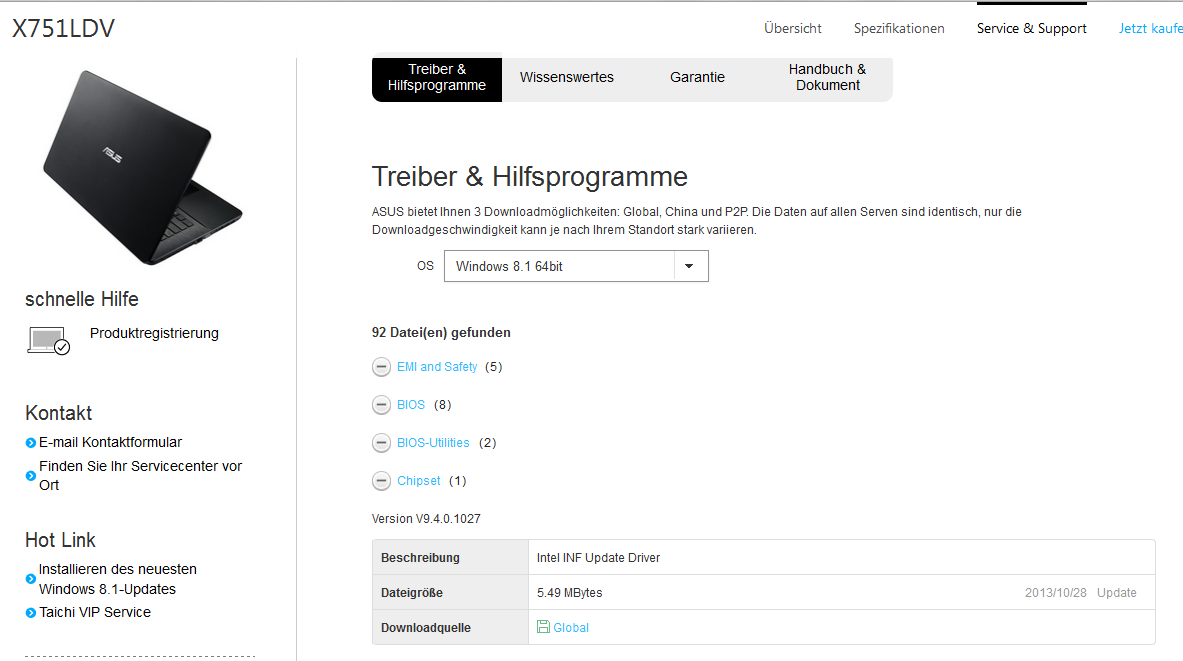Open the E-mail Kontaktformular link
The height and width of the screenshot is (661, 1183).
click(110, 442)
